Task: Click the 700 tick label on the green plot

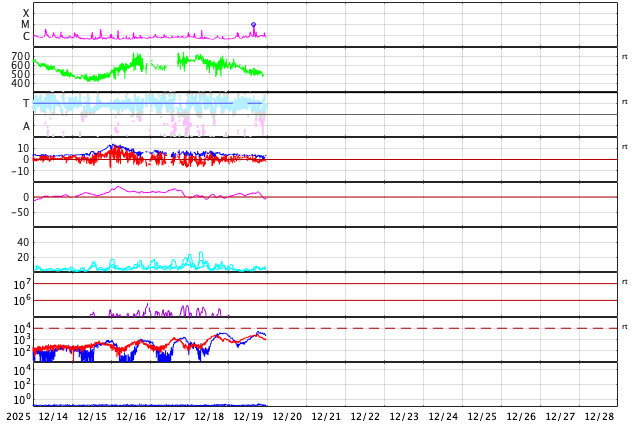Action: tap(21, 57)
